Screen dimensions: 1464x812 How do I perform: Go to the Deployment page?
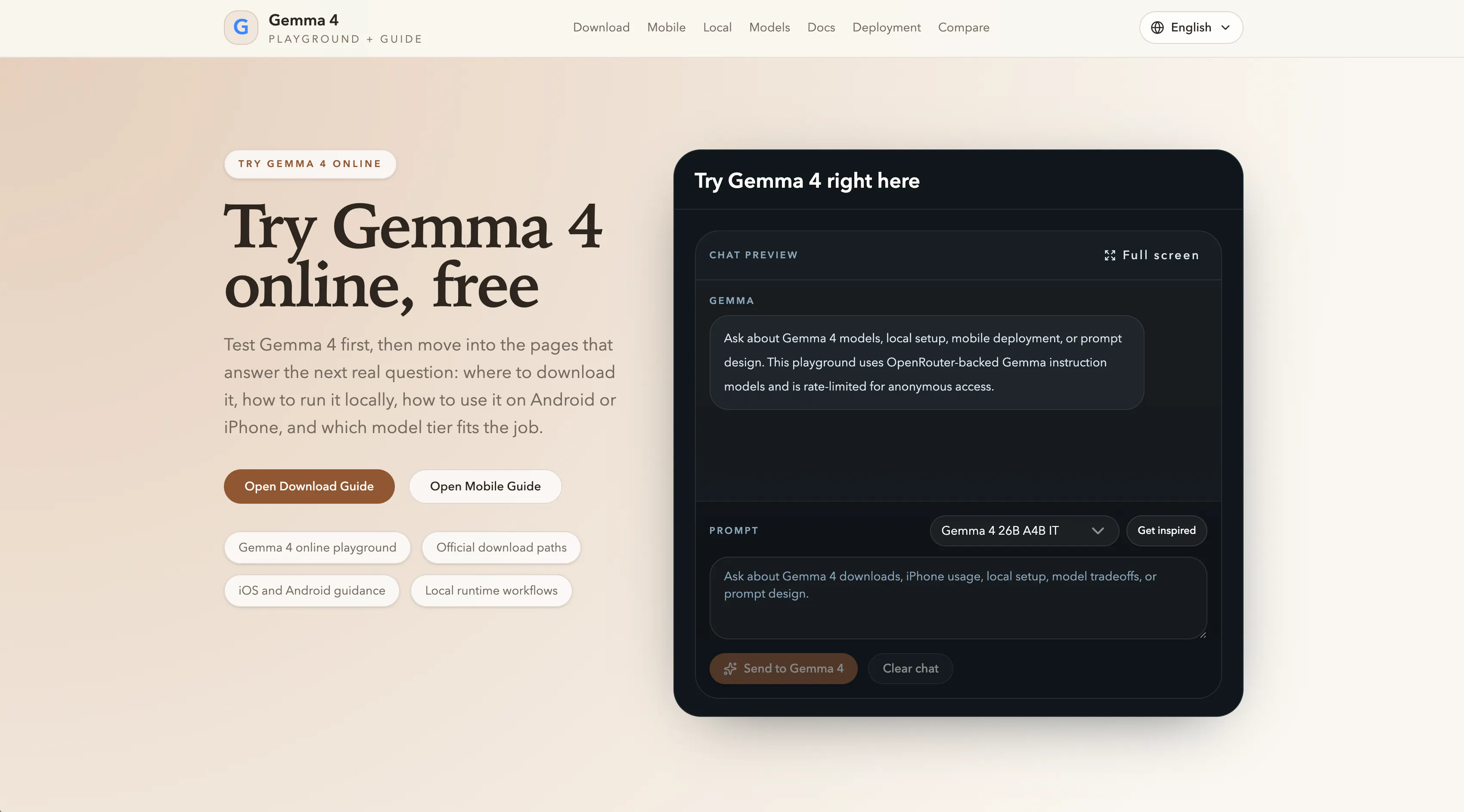[x=886, y=27]
